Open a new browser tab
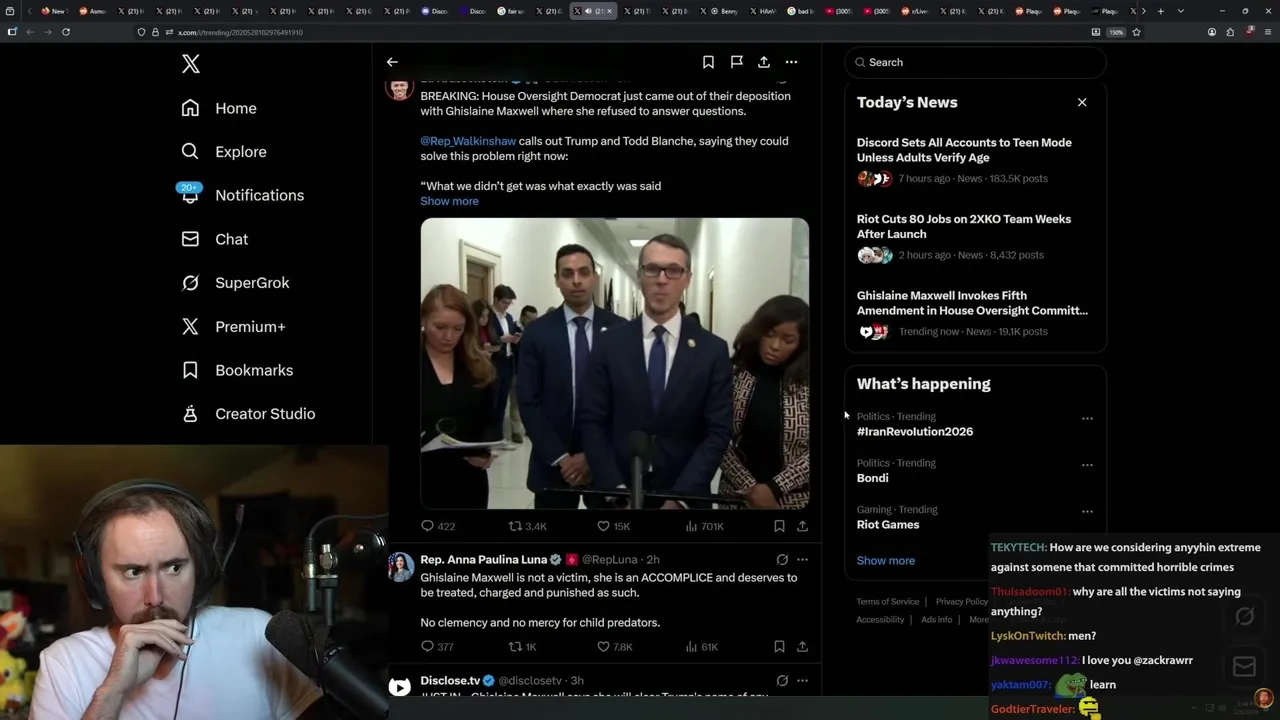This screenshot has height=720, width=1280. (x=1160, y=11)
